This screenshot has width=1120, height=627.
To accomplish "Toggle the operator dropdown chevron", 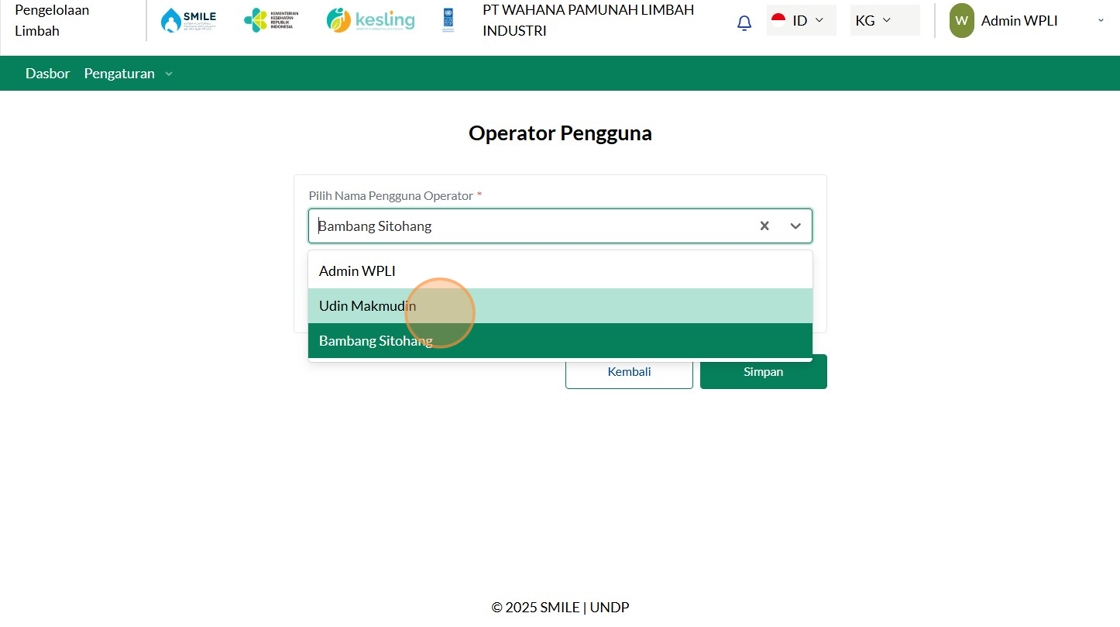I will pyautogui.click(x=795, y=226).
